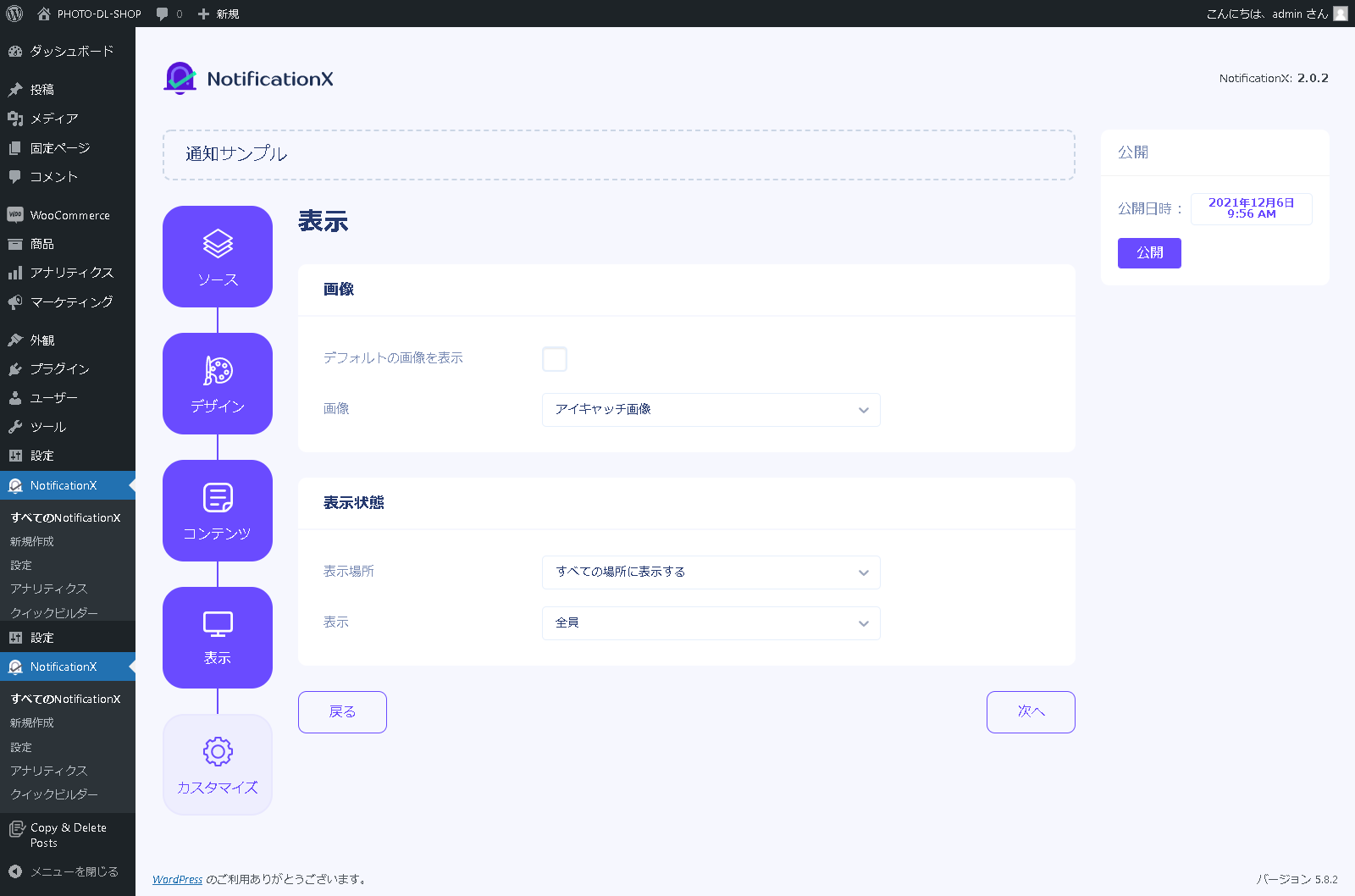Click the アナリティクス bar chart icon
The image size is (1355, 896).
15,273
